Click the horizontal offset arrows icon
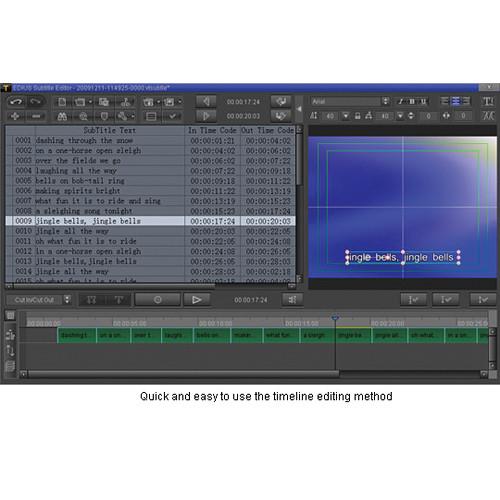 pyautogui.click(x=446, y=116)
